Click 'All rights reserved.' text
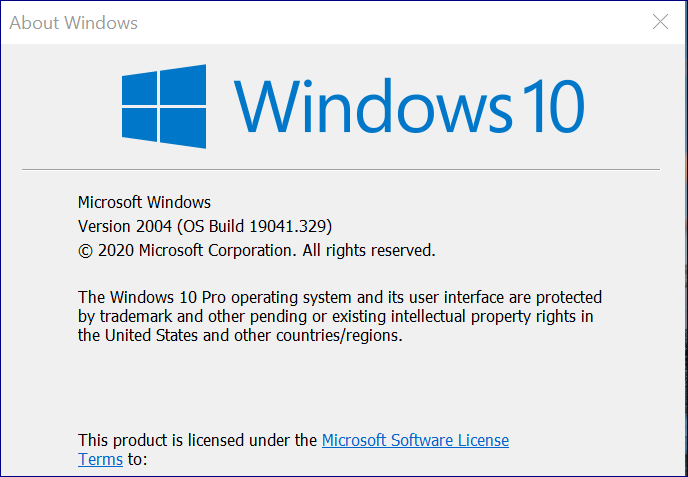688x477 pixels. click(x=367, y=250)
